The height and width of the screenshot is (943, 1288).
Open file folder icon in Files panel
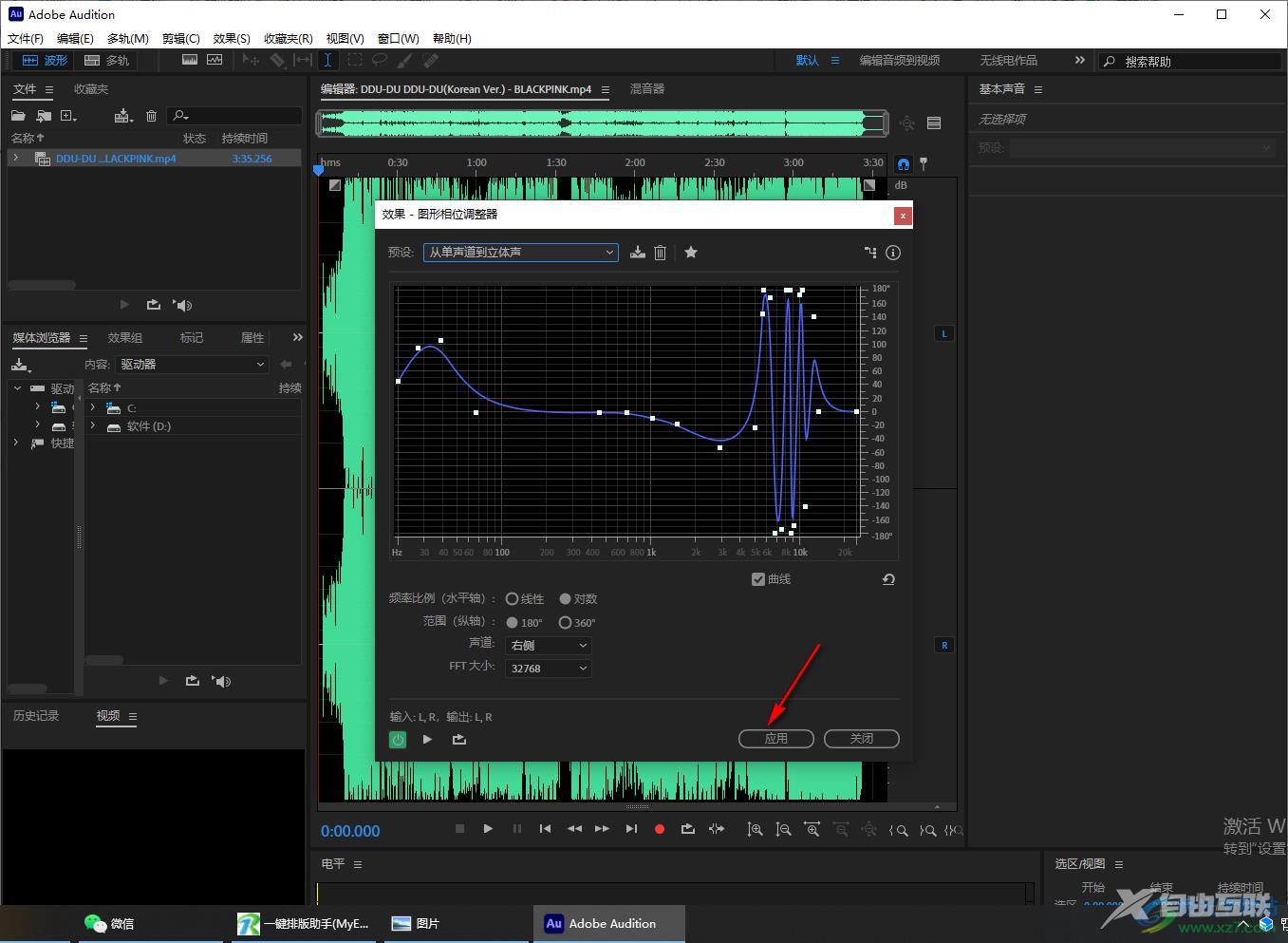click(x=18, y=116)
